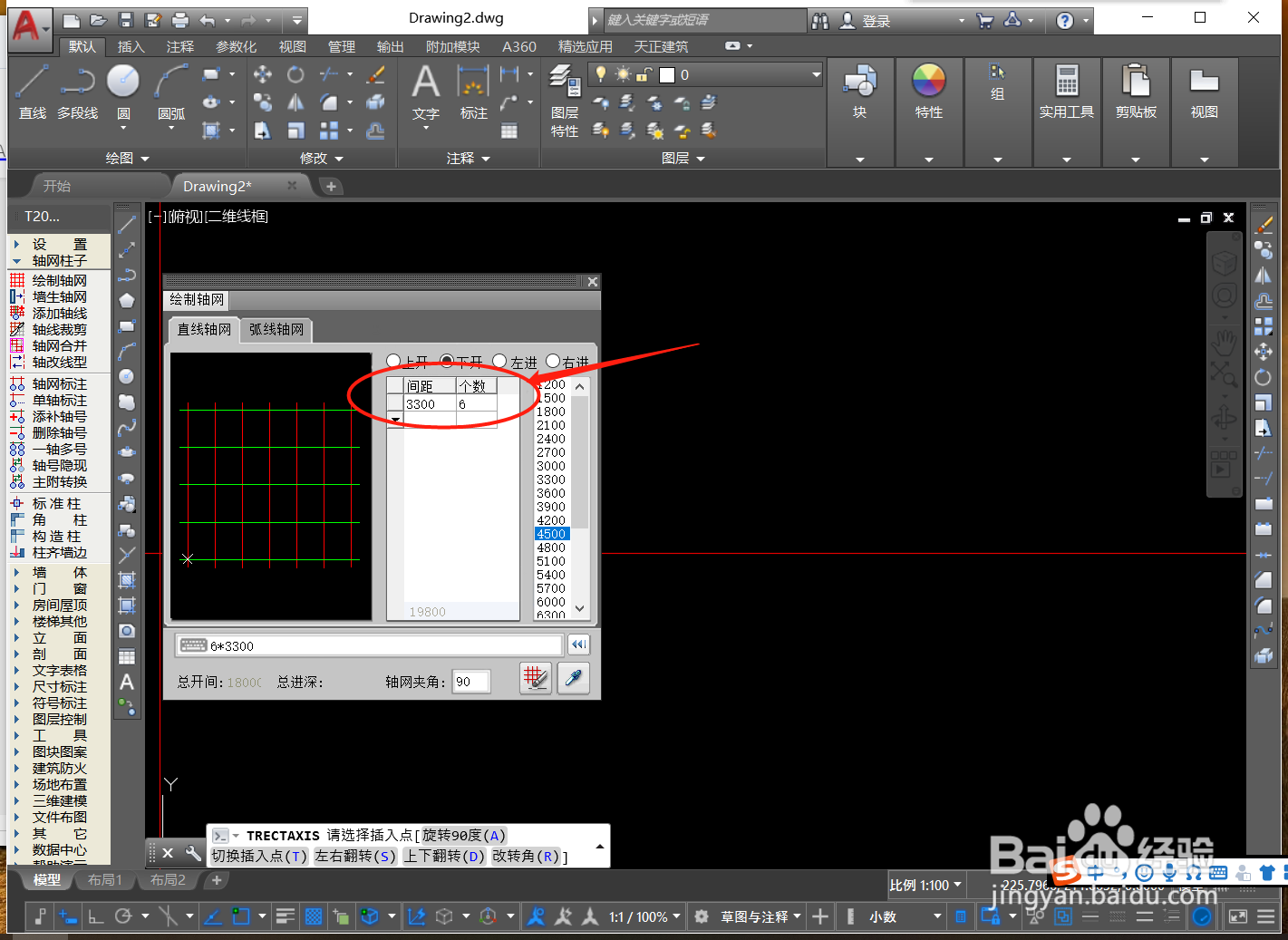This screenshot has height=940, width=1288.
Task: Open the 天正建筑 ribbon tab
Action: click(x=661, y=46)
